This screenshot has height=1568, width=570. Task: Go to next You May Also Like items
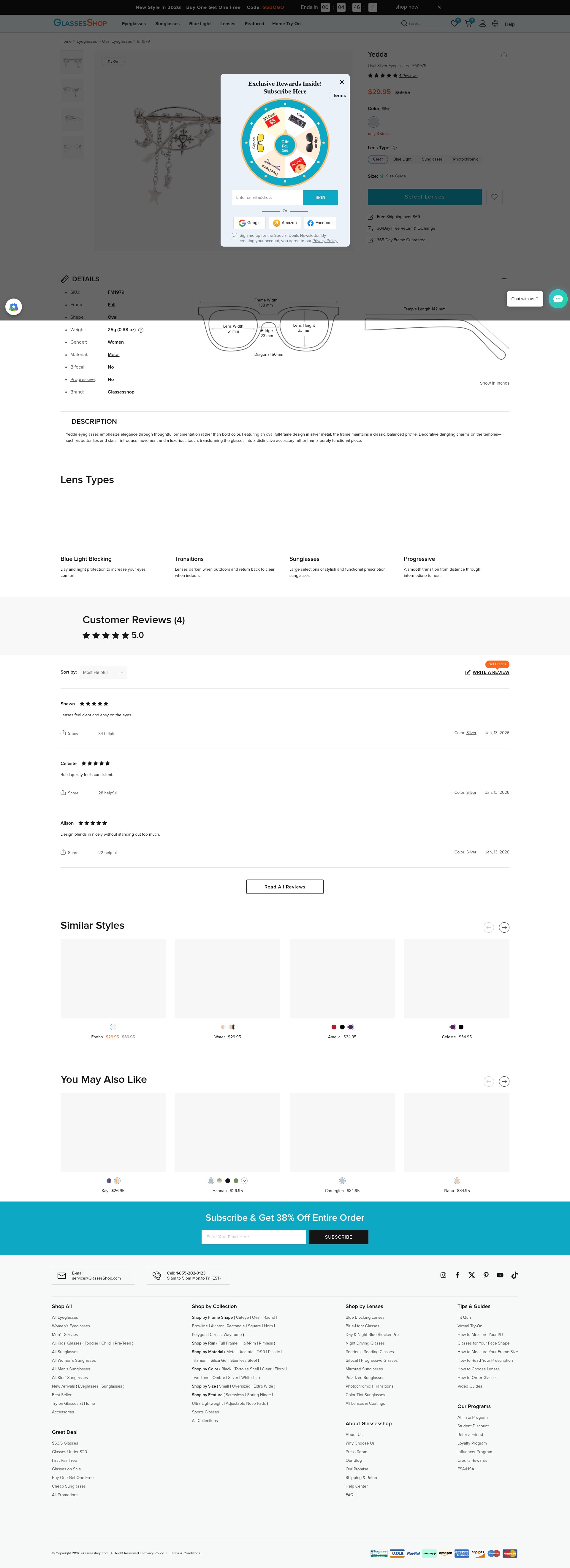click(503, 1081)
